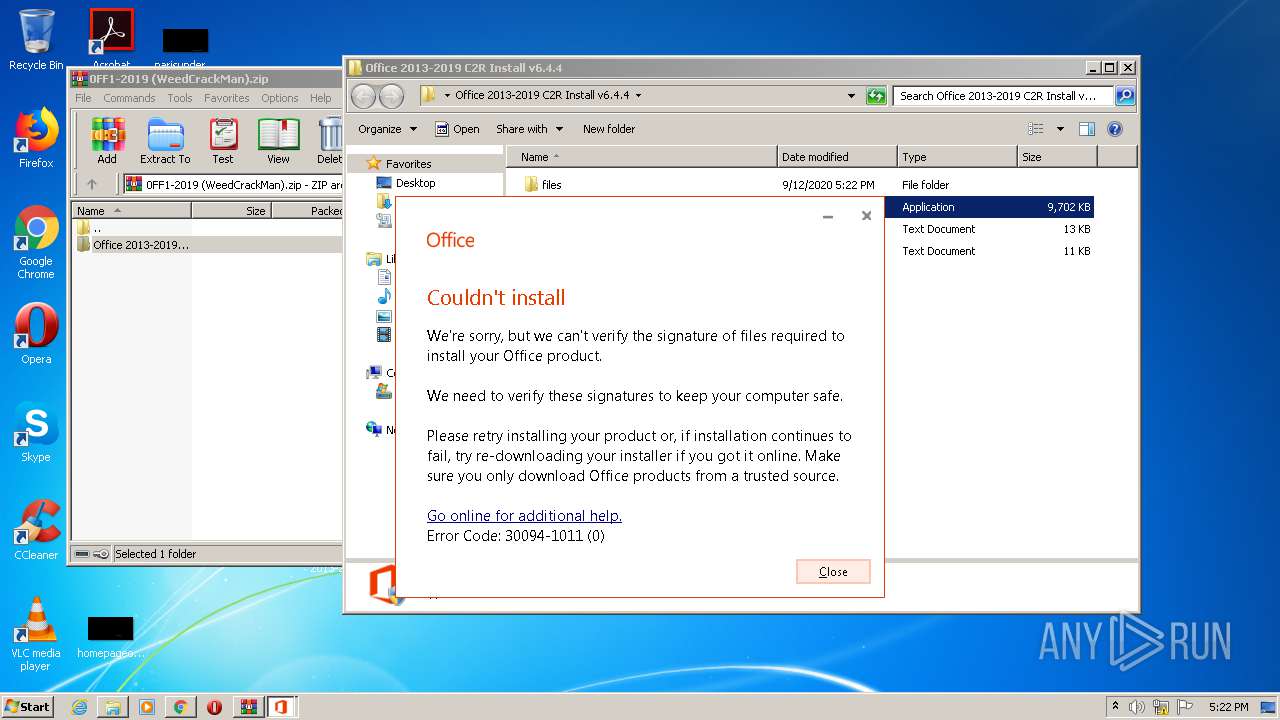Screen dimensions: 1280x720
Task: Sort Explorer by Name column
Action: click(642, 157)
